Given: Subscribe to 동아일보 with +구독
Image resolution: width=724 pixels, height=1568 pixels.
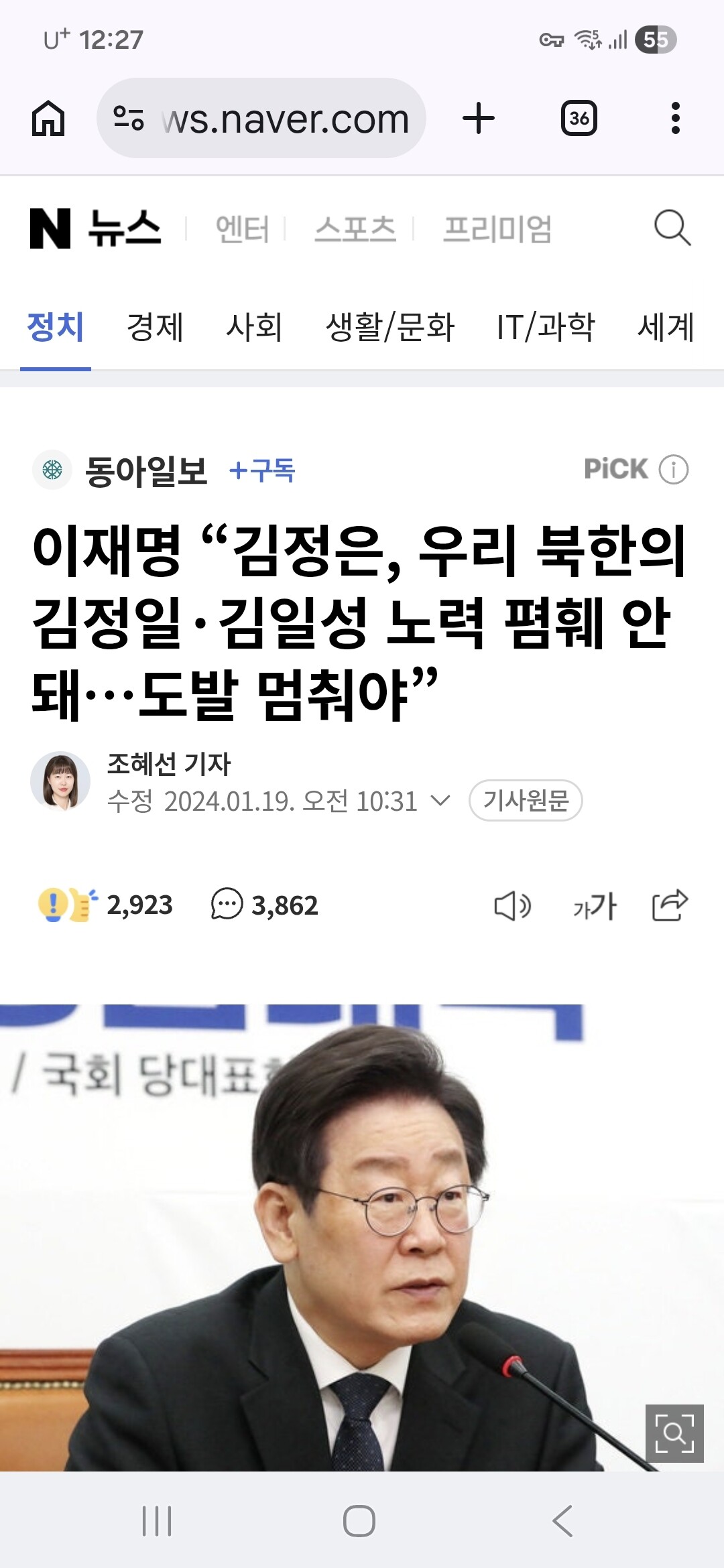Looking at the screenshot, I should (262, 470).
